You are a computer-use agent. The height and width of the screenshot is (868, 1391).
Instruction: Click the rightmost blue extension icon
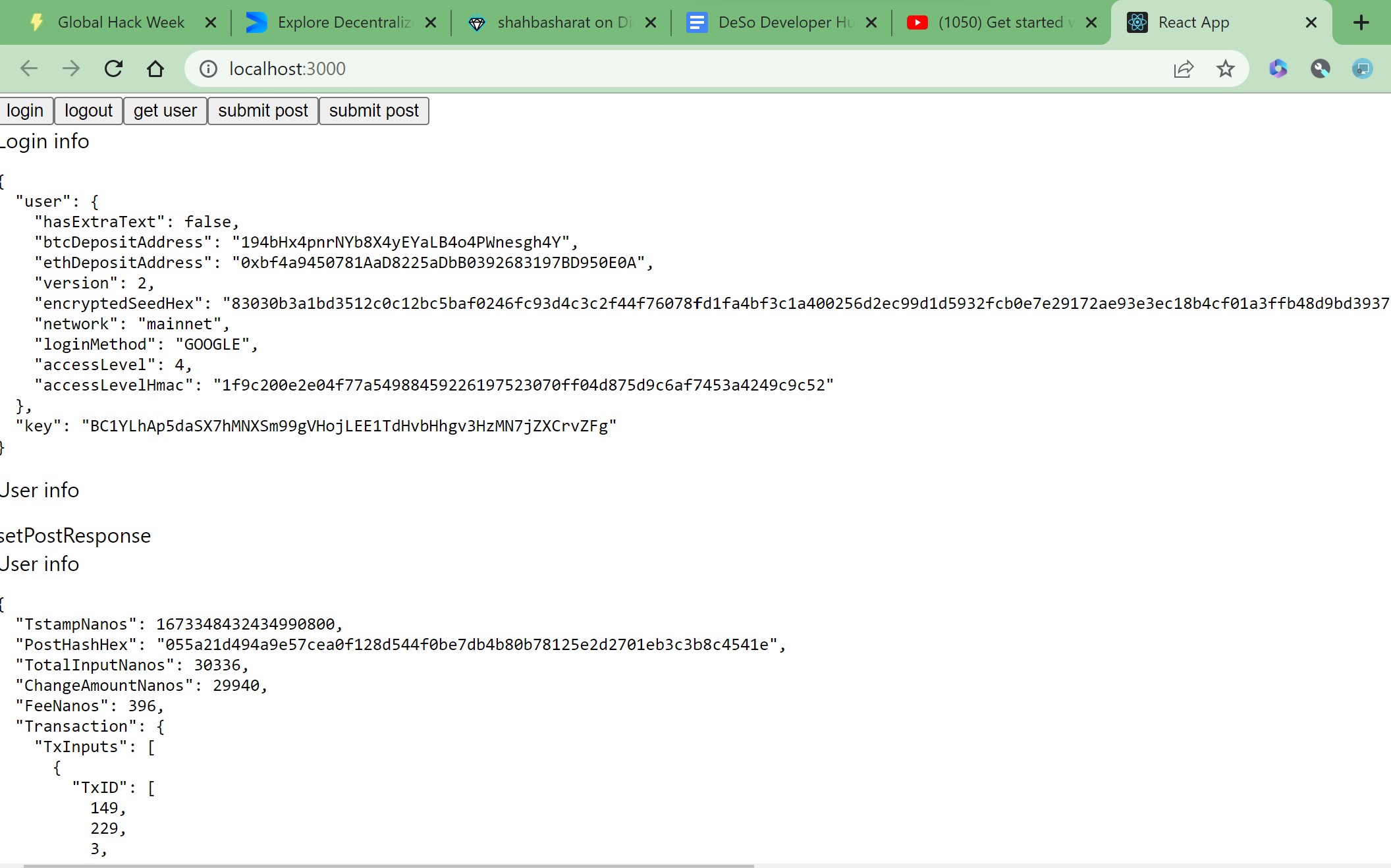1362,68
